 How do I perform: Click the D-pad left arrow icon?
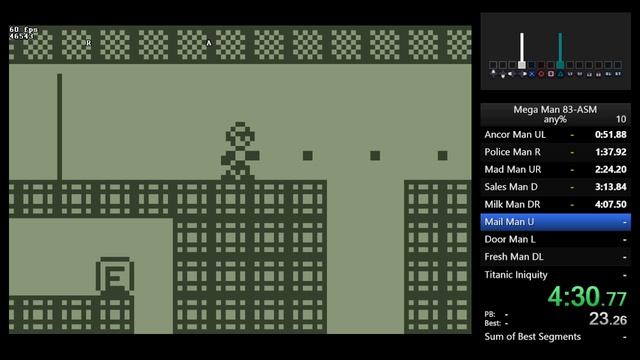(512, 74)
